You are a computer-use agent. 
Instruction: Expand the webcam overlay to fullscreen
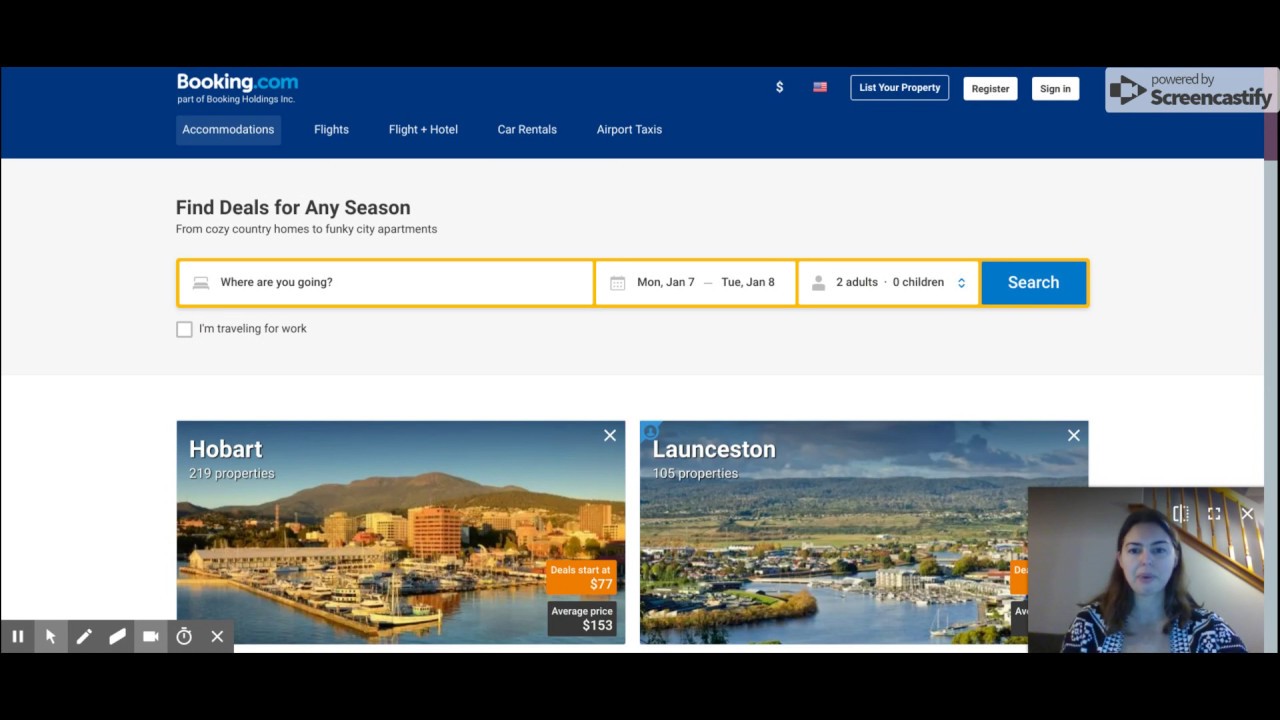click(x=1214, y=514)
